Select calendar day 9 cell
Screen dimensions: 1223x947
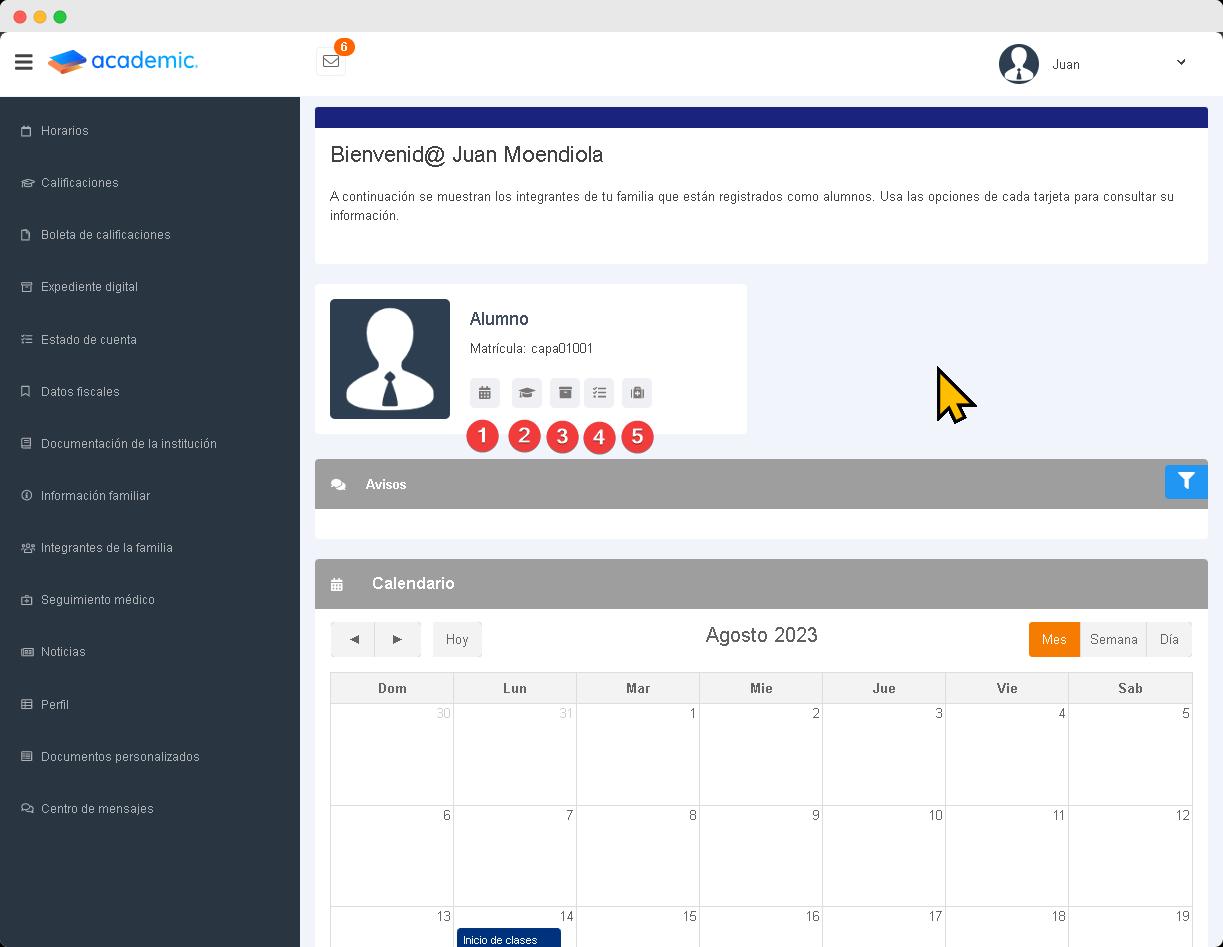pyautogui.click(x=761, y=856)
